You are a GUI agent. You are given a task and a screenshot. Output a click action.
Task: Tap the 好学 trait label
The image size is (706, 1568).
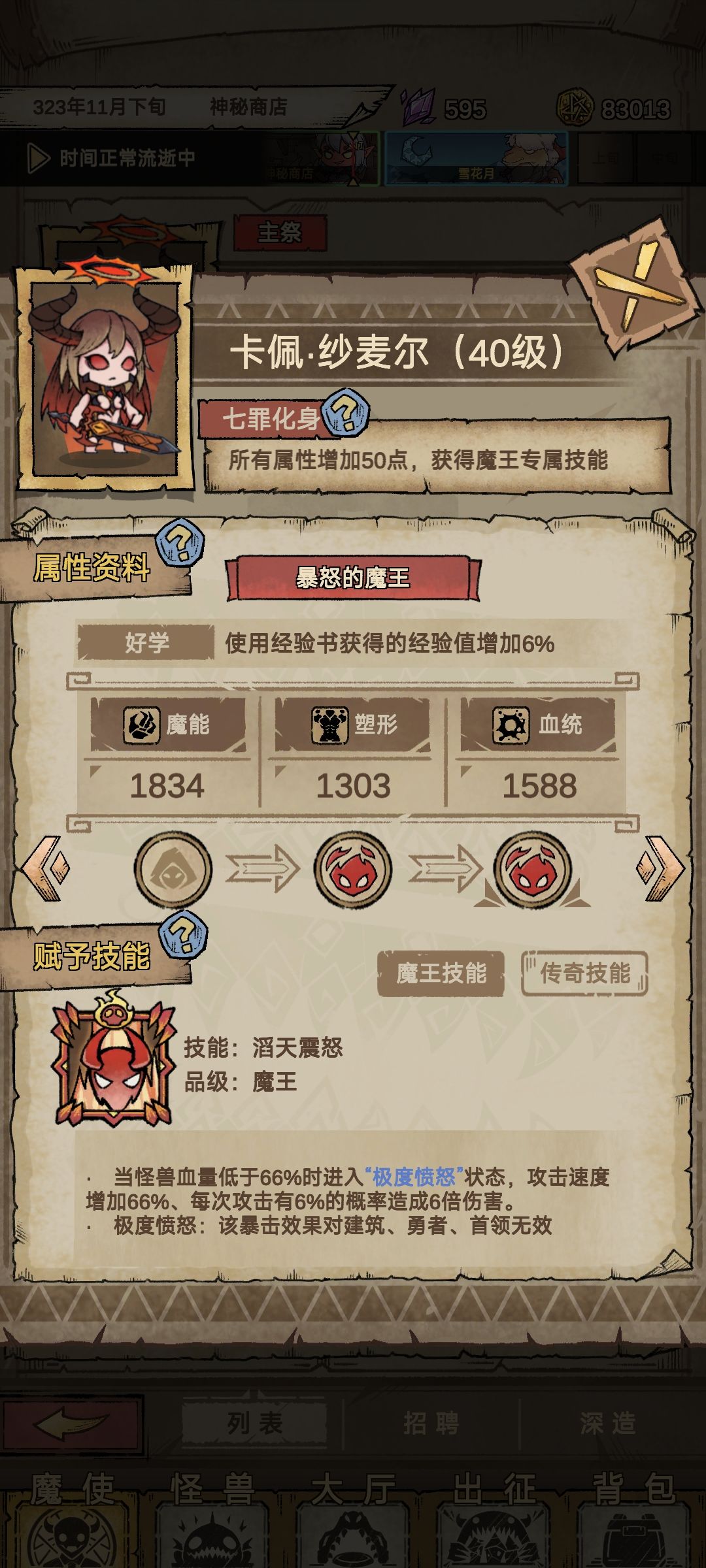tap(146, 643)
